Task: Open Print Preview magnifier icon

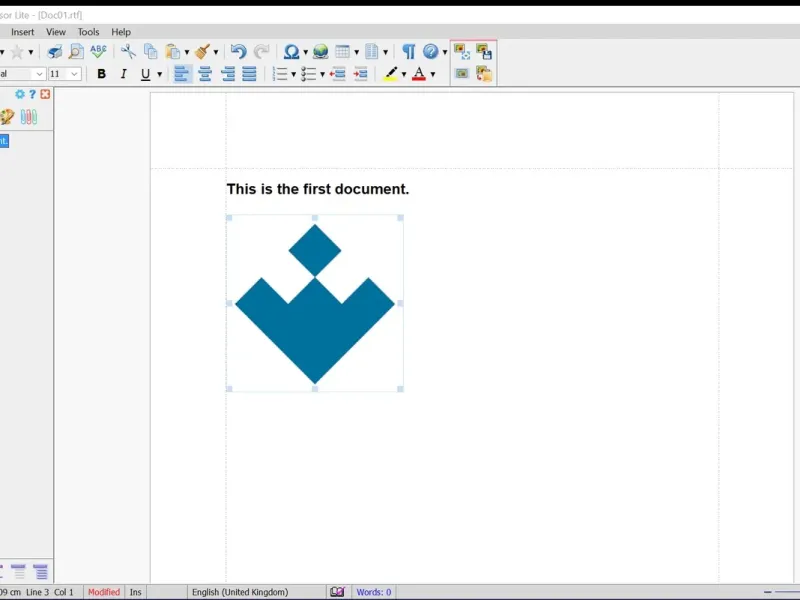Action: (x=76, y=52)
